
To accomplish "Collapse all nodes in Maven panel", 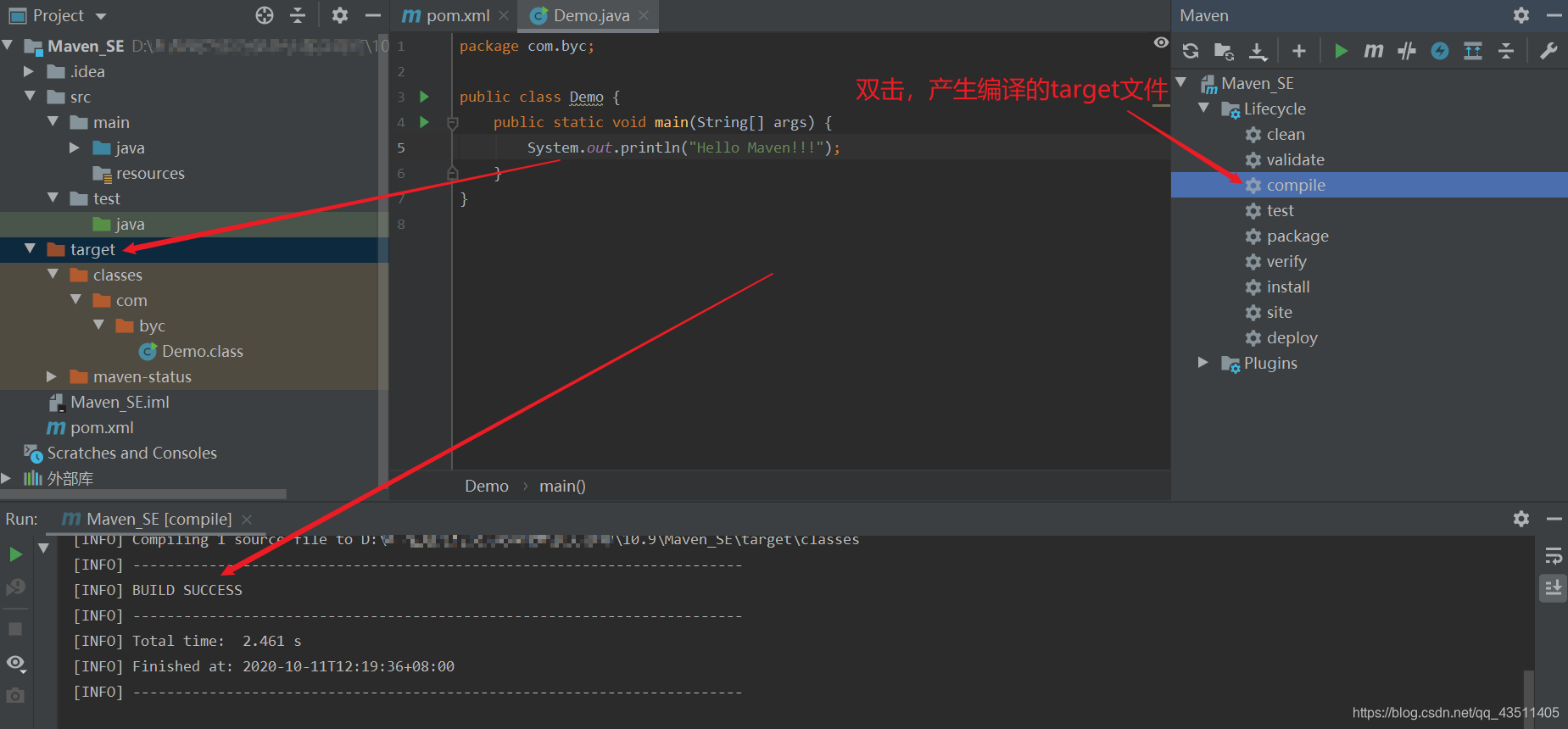I will coord(1506,51).
